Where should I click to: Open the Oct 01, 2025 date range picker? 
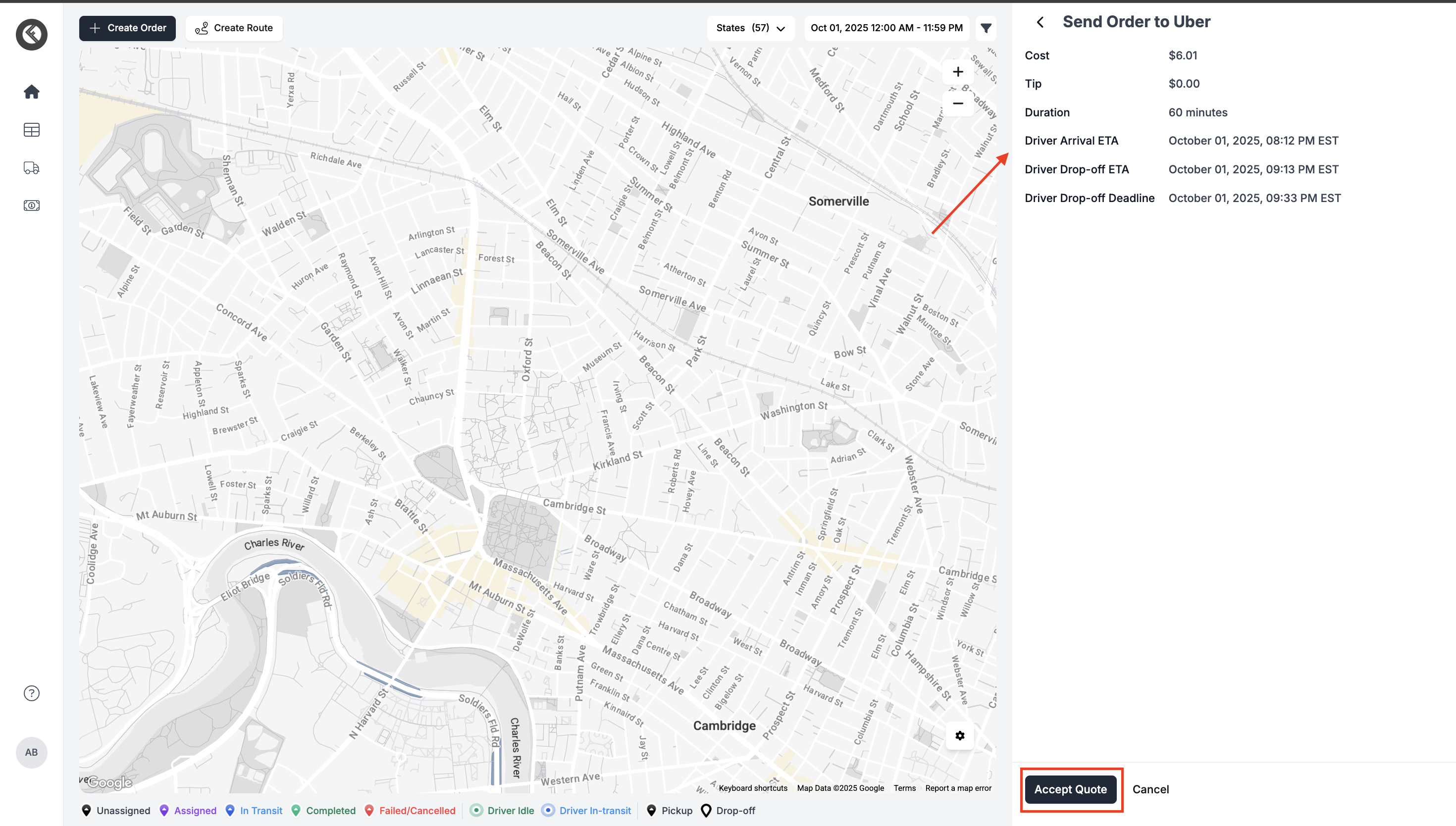point(886,28)
